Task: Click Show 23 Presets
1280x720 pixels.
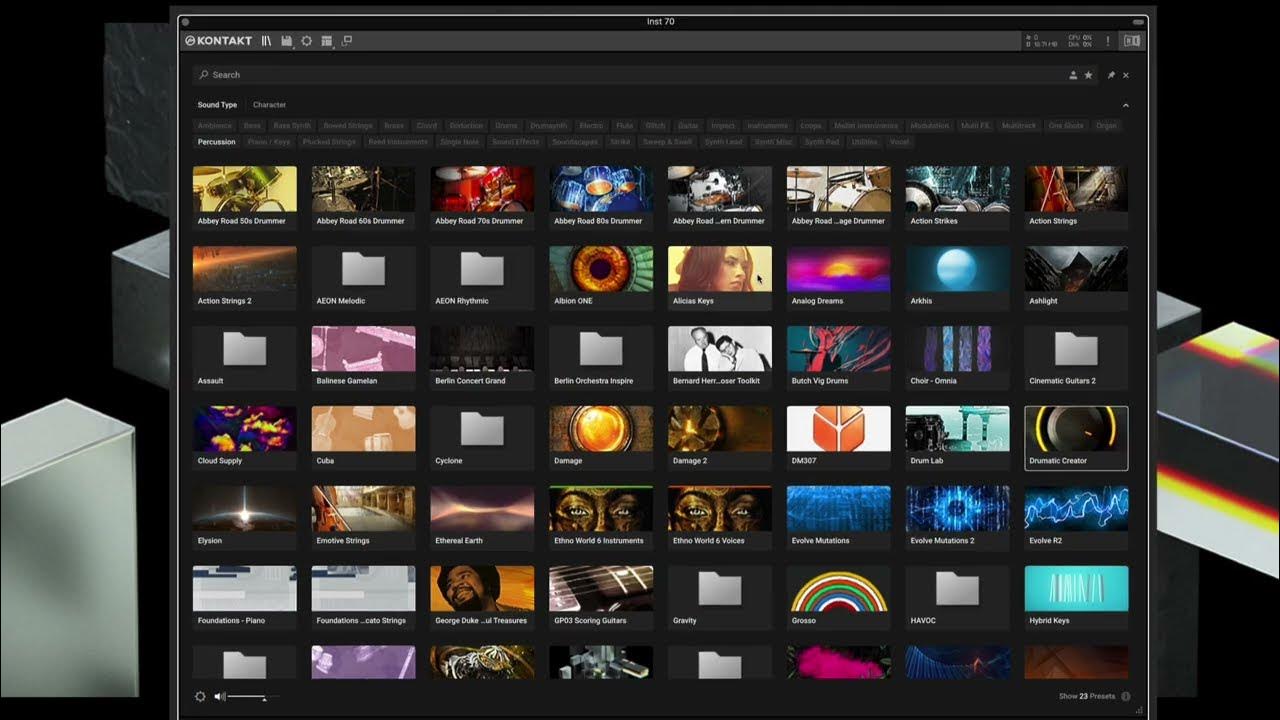Action: pos(1087,696)
